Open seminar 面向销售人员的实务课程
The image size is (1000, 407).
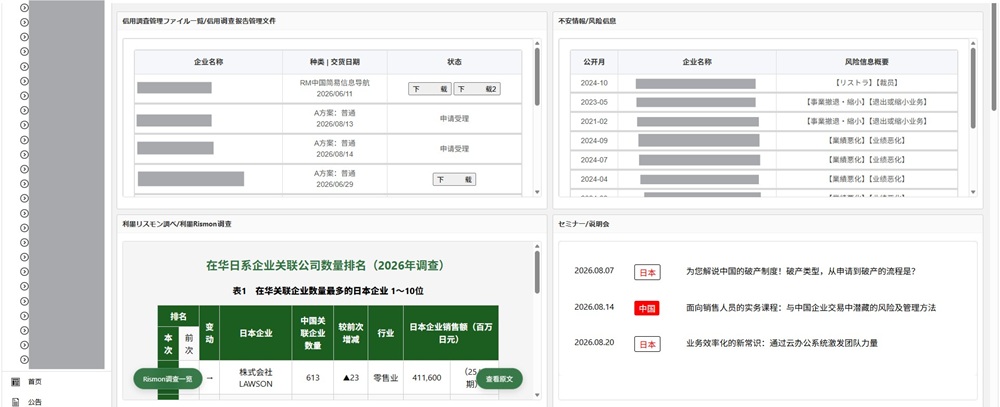(x=811, y=307)
